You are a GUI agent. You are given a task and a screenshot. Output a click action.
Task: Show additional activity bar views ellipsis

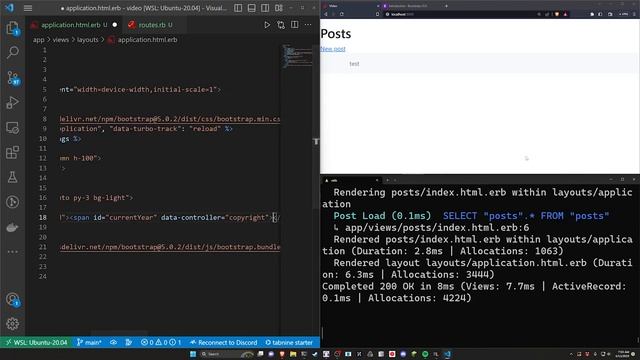pyautogui.click(x=13, y=252)
